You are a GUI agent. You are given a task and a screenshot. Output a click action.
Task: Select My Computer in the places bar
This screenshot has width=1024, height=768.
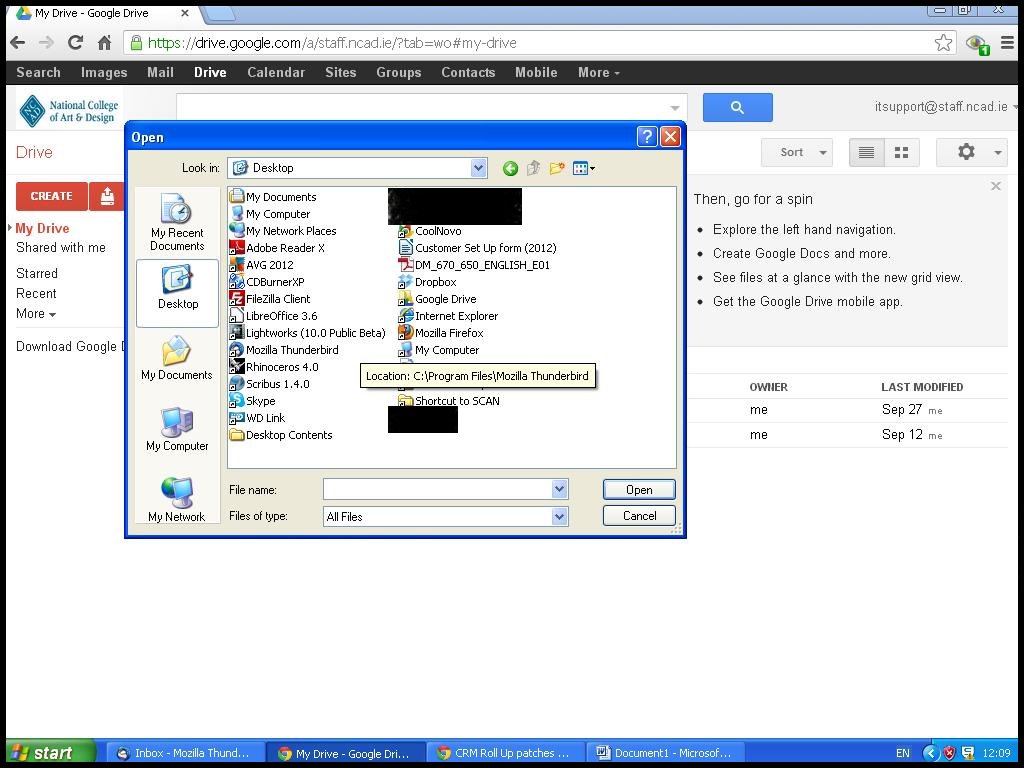(x=177, y=429)
